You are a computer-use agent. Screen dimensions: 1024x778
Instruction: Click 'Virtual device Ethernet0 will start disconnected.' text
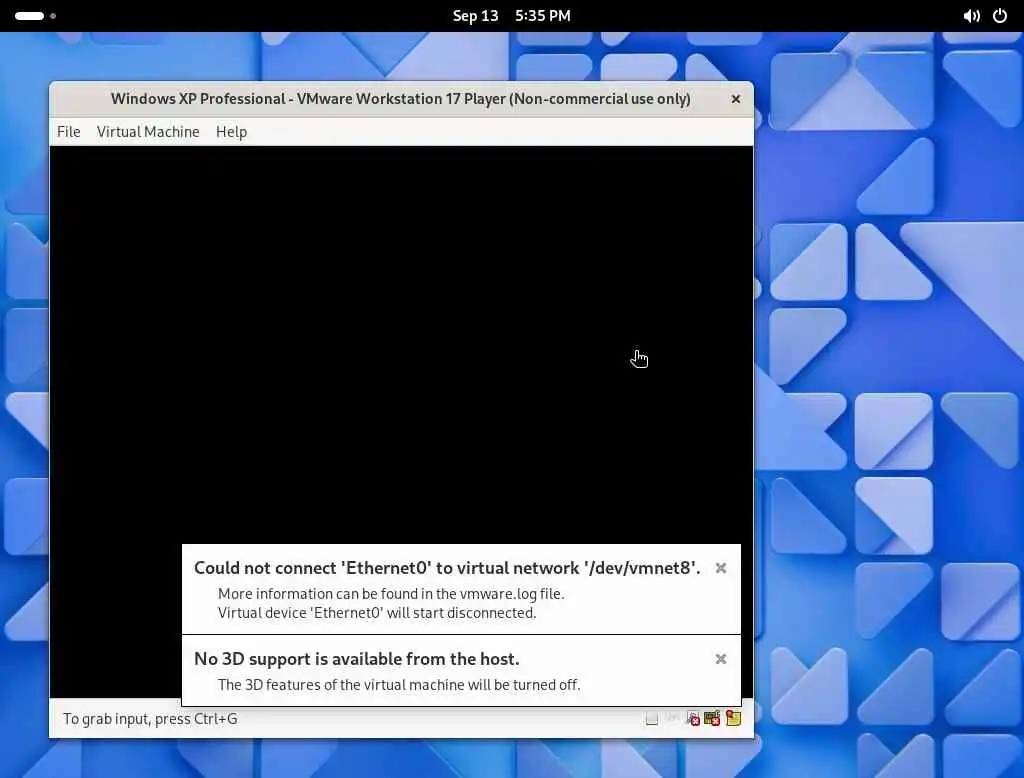click(x=377, y=613)
